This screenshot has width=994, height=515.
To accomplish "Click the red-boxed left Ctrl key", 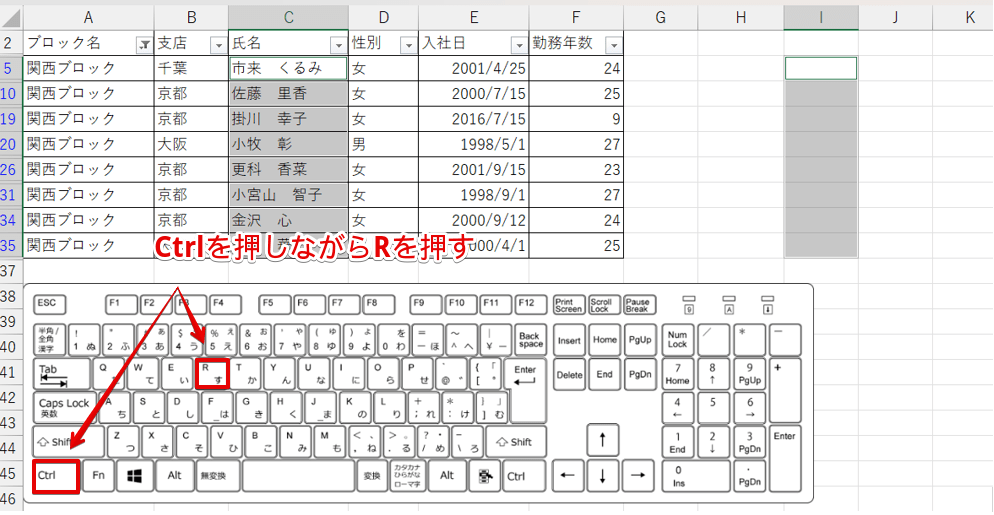I will tap(55, 477).
